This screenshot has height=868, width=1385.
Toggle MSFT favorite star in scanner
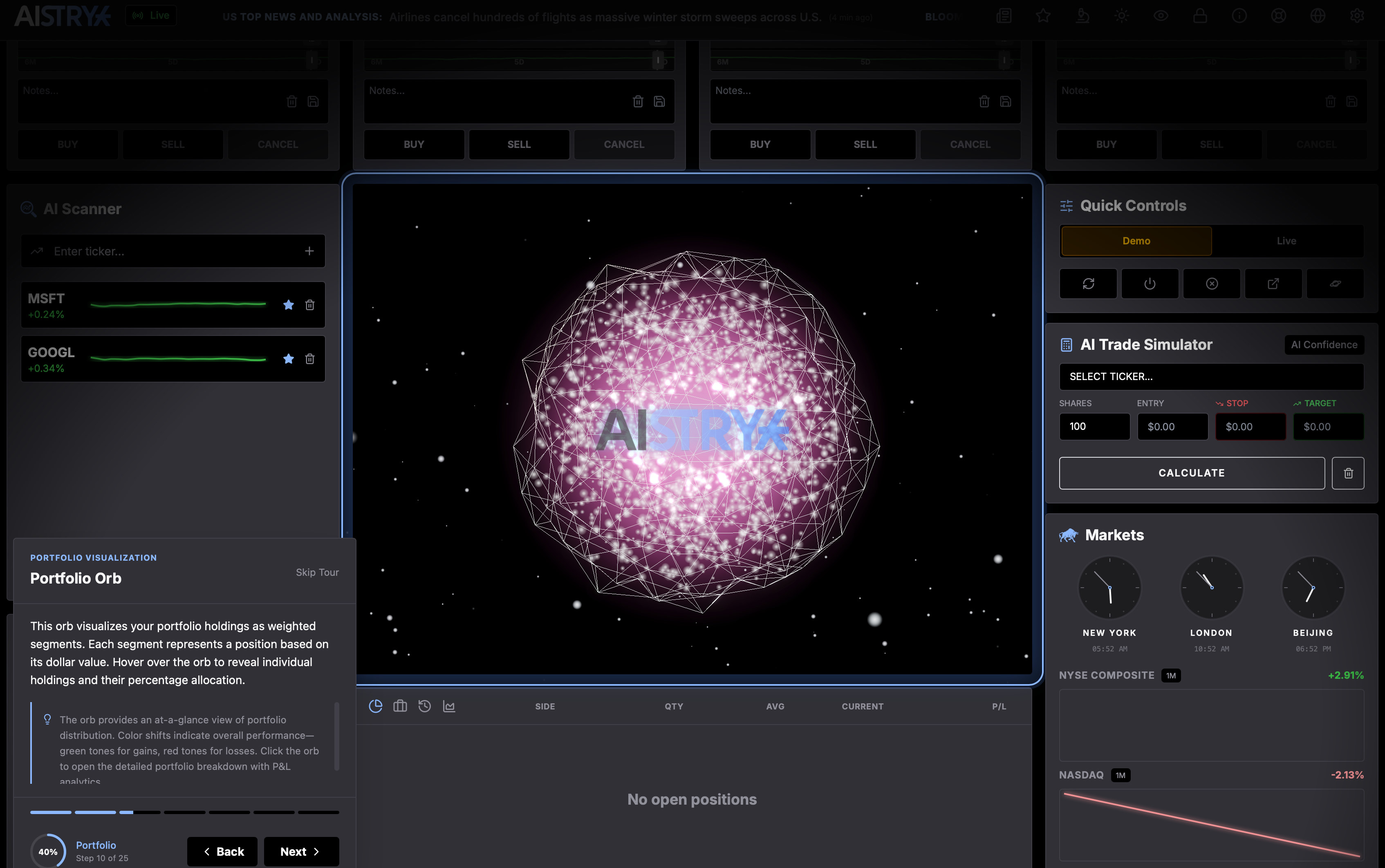click(x=288, y=305)
